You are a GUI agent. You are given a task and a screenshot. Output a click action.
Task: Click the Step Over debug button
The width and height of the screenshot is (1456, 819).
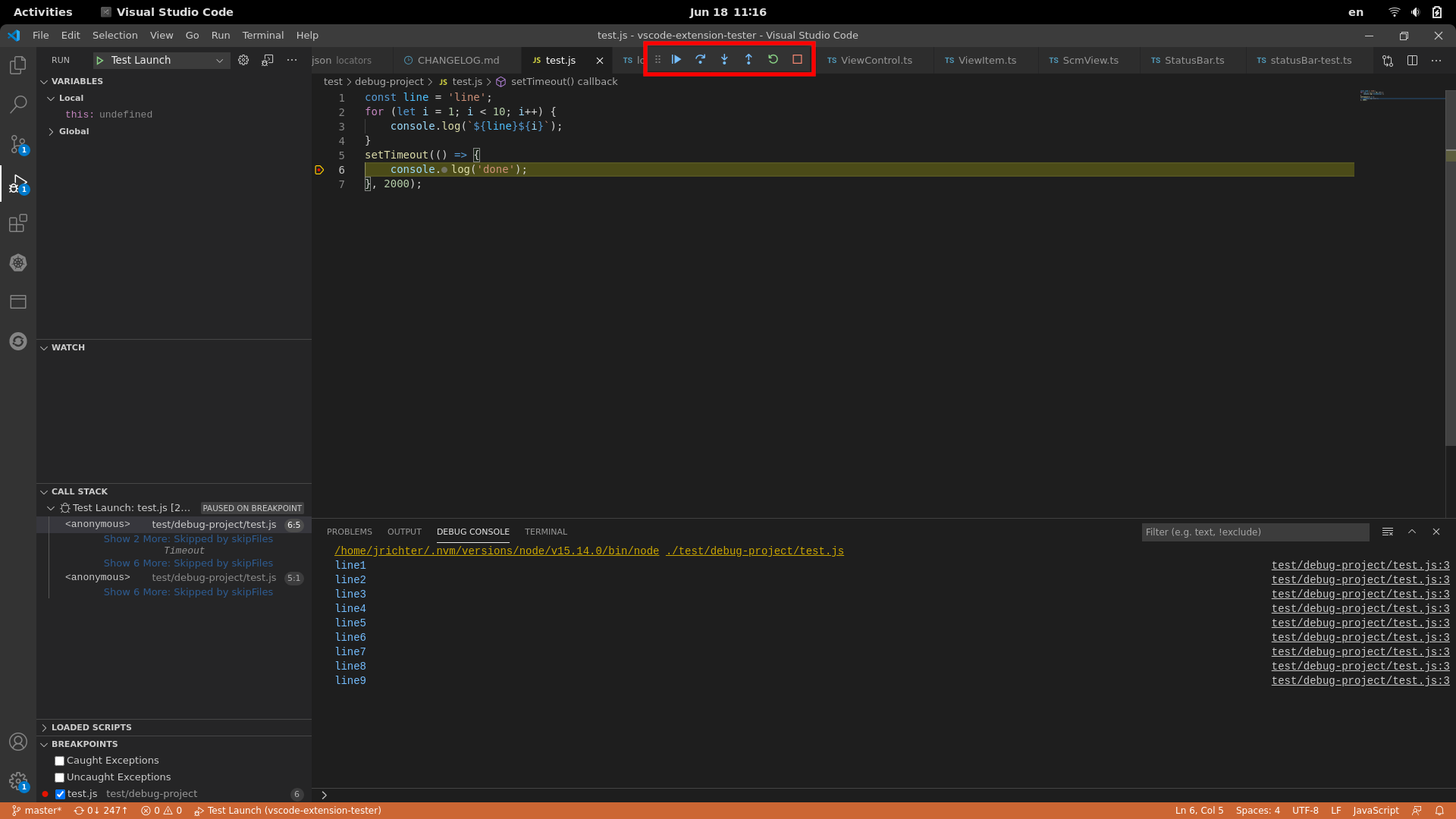[700, 60]
